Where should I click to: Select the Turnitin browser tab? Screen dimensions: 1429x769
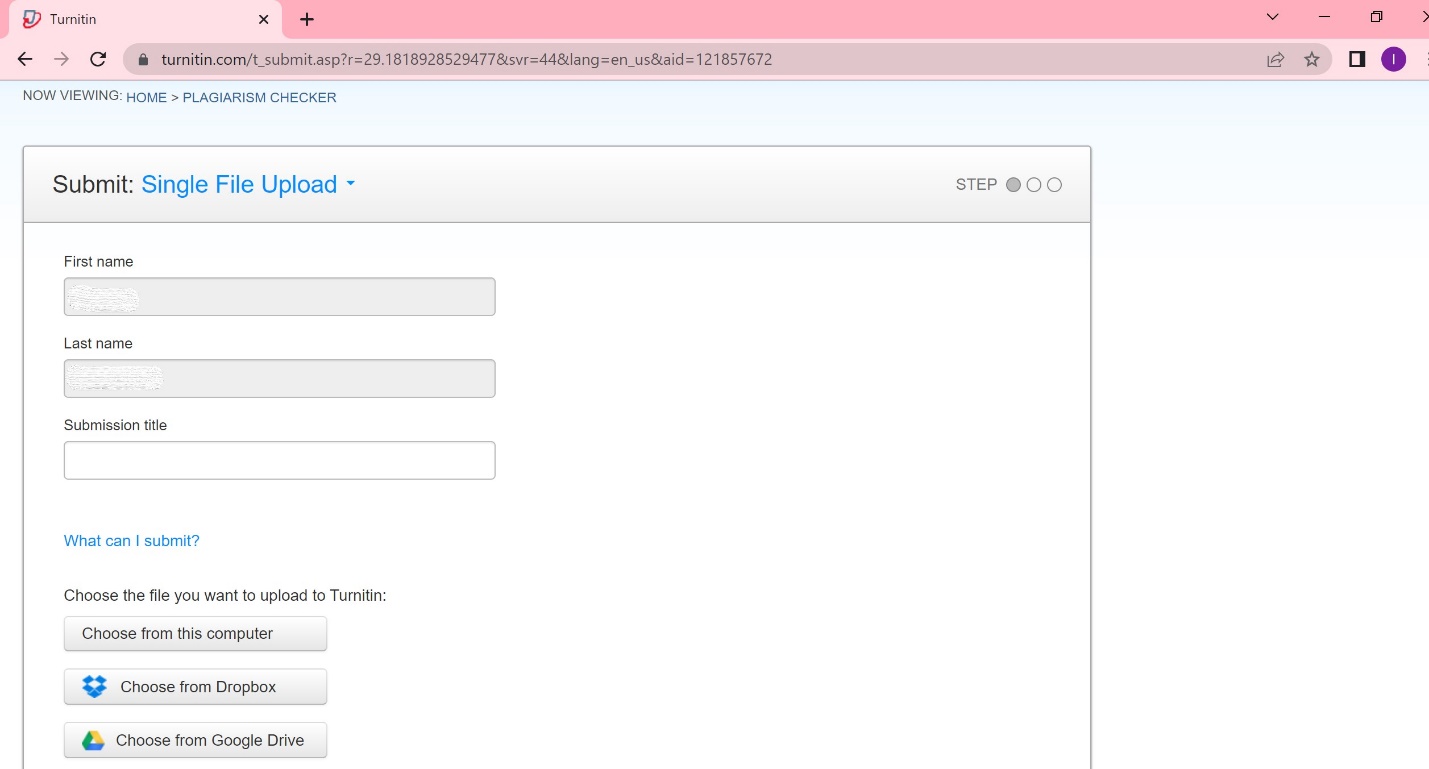[x=146, y=20]
